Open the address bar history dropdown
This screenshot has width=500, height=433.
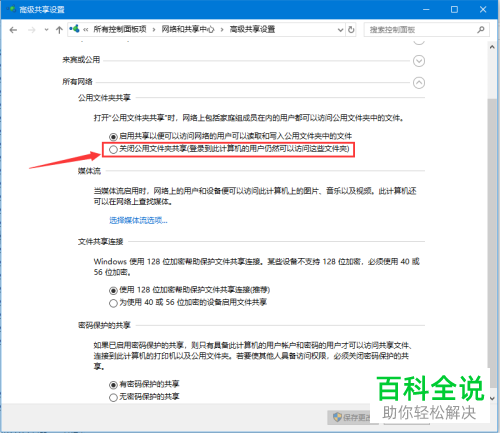coord(340,30)
